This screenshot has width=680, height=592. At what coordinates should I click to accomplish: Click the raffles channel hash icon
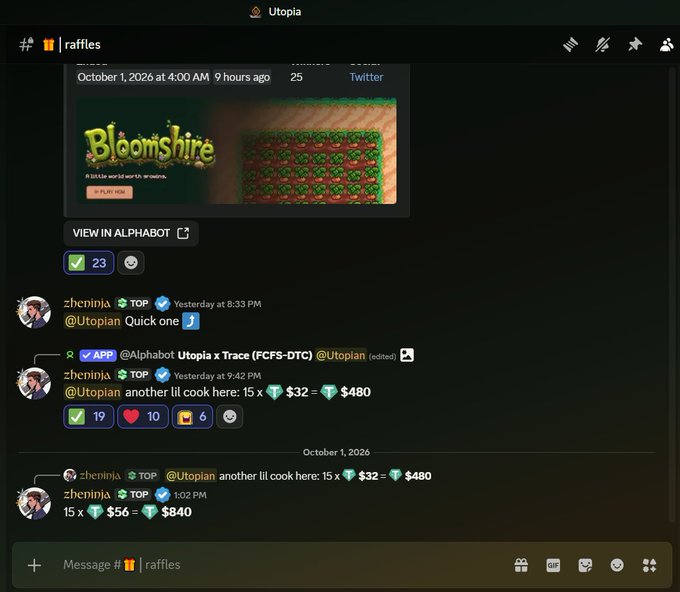[x=26, y=44]
